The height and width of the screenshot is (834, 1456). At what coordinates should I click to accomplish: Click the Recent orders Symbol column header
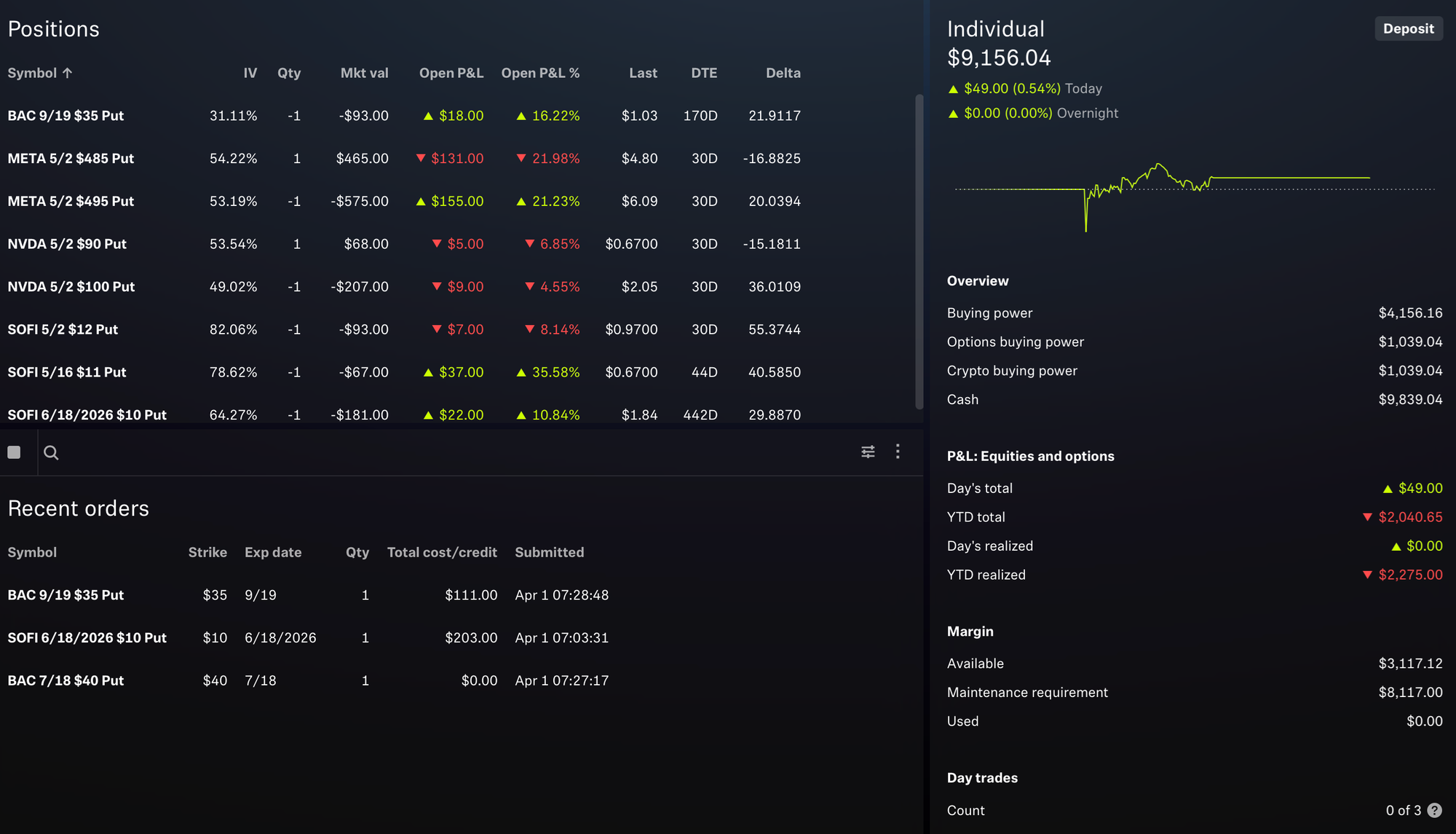[32, 552]
